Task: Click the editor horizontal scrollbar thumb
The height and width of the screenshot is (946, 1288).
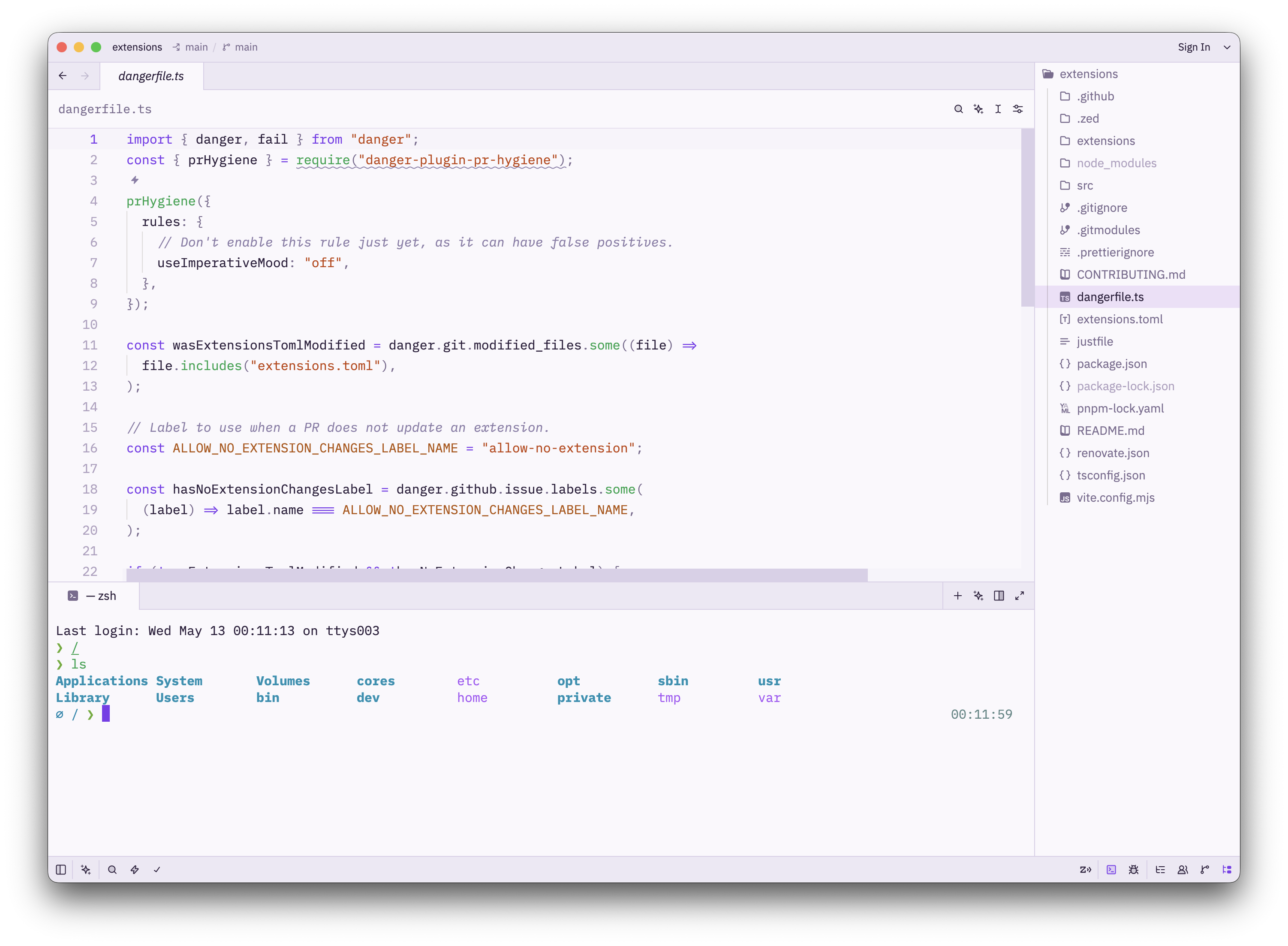Action: coord(497,575)
